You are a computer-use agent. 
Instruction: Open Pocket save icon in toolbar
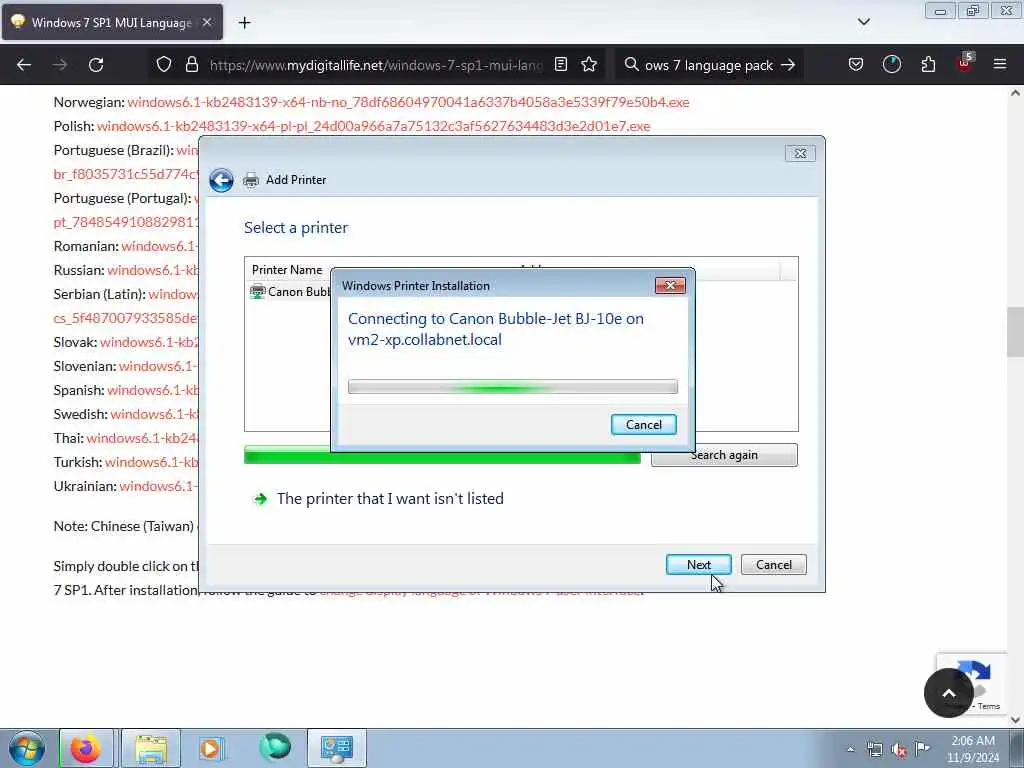[x=856, y=65]
